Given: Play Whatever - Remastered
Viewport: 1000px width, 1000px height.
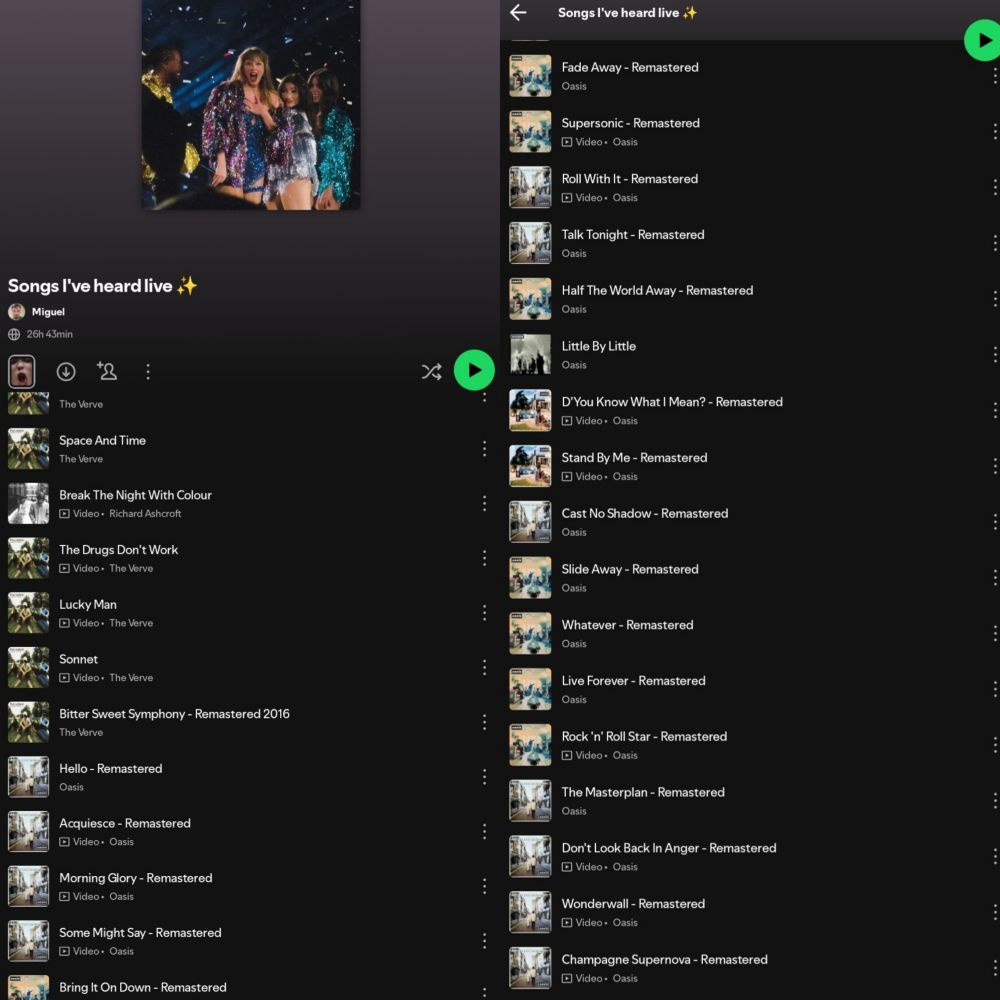Looking at the screenshot, I should pyautogui.click(x=750, y=634).
